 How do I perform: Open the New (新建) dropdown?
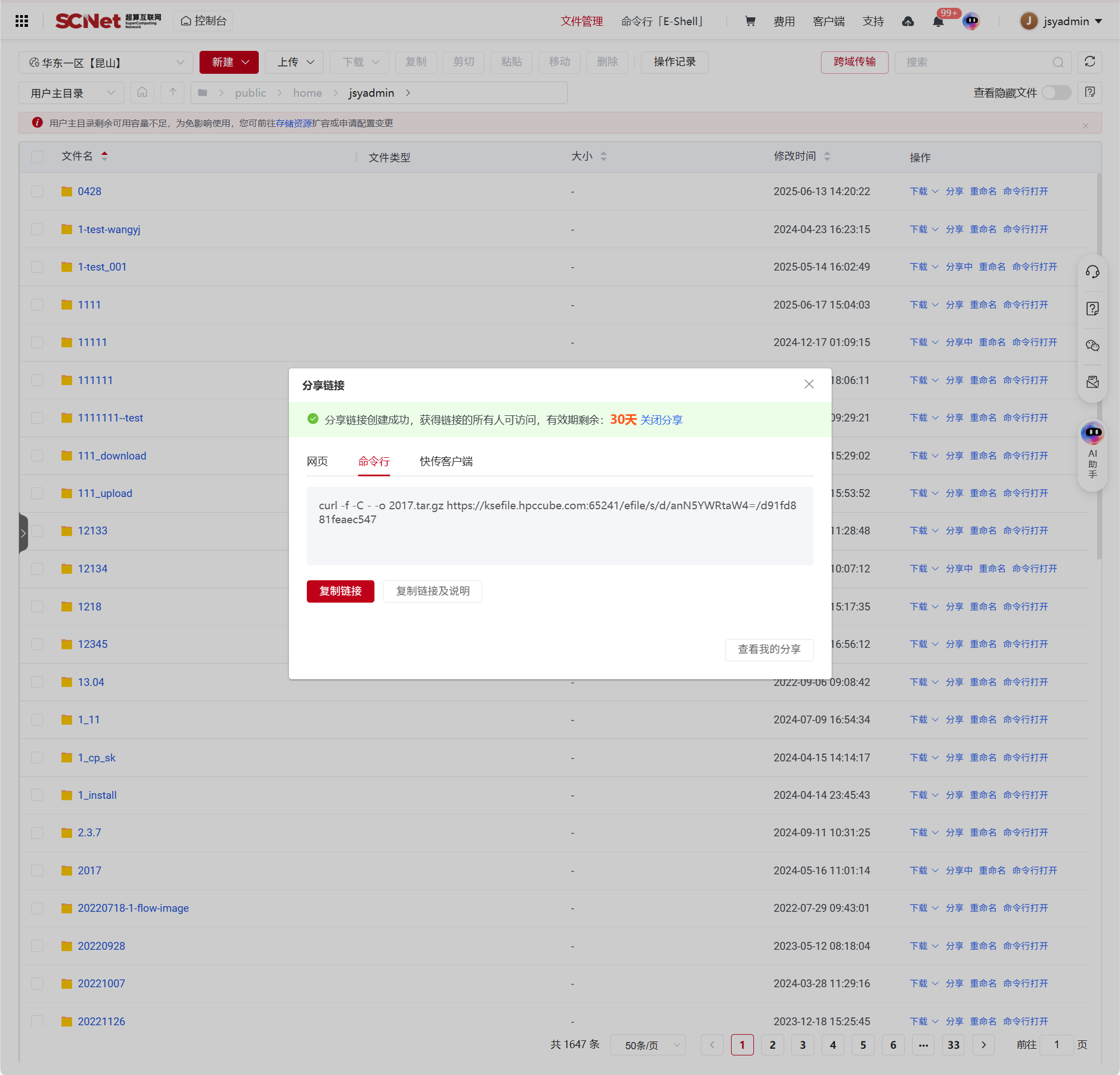[229, 62]
